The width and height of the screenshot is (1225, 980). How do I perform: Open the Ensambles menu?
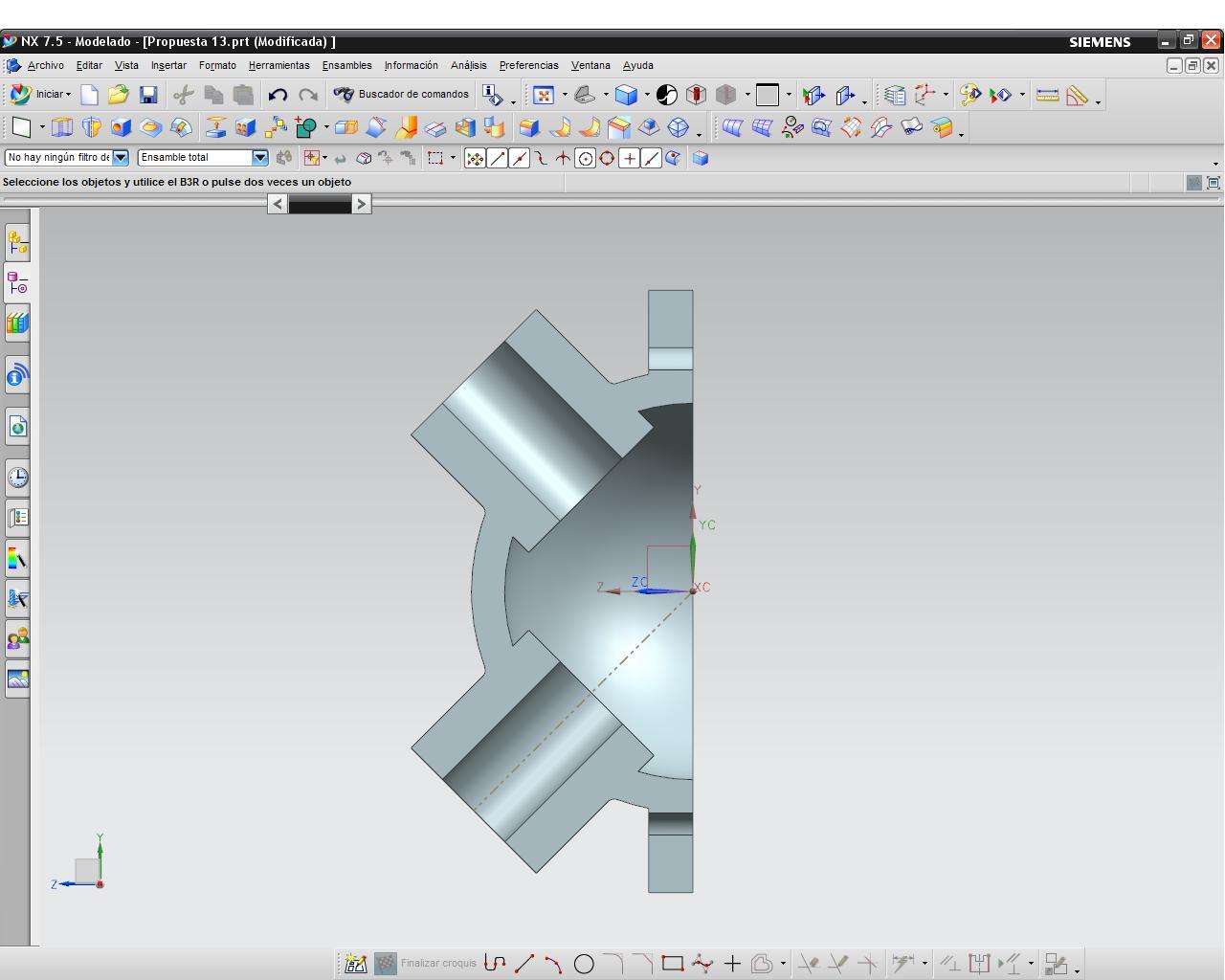click(346, 65)
